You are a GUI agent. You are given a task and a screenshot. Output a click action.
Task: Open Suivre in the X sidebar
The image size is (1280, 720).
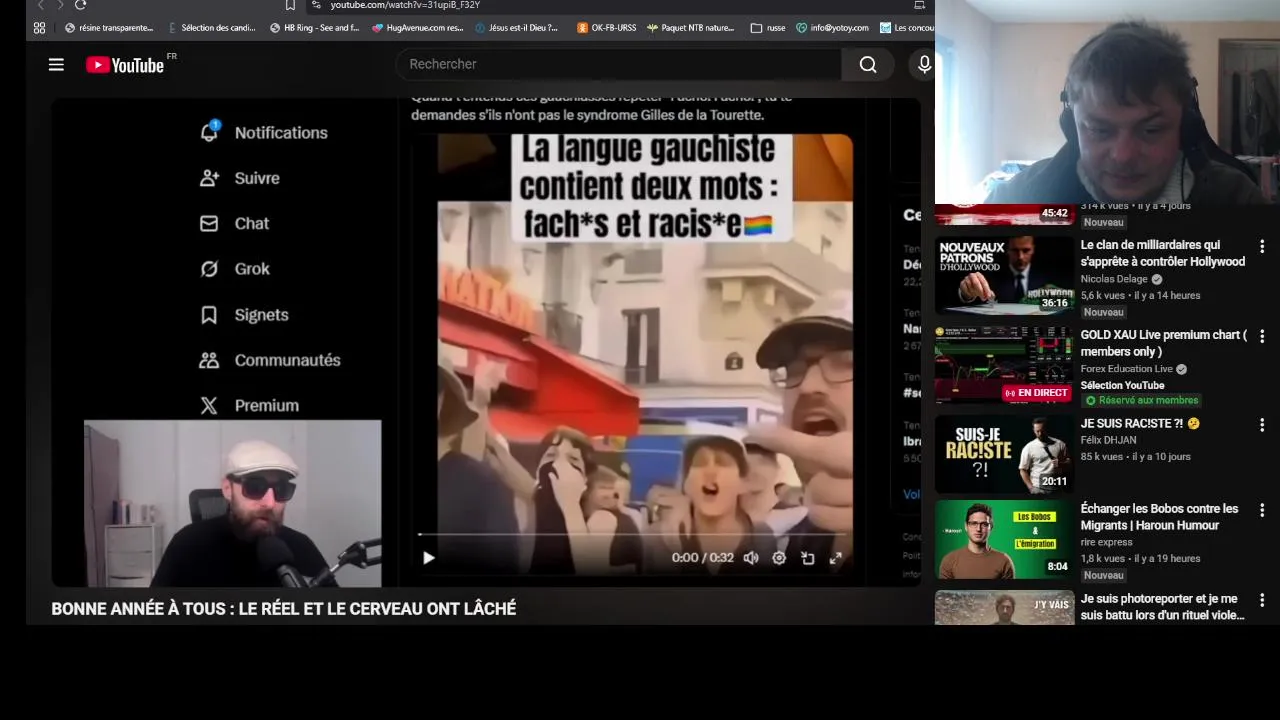coord(240,178)
